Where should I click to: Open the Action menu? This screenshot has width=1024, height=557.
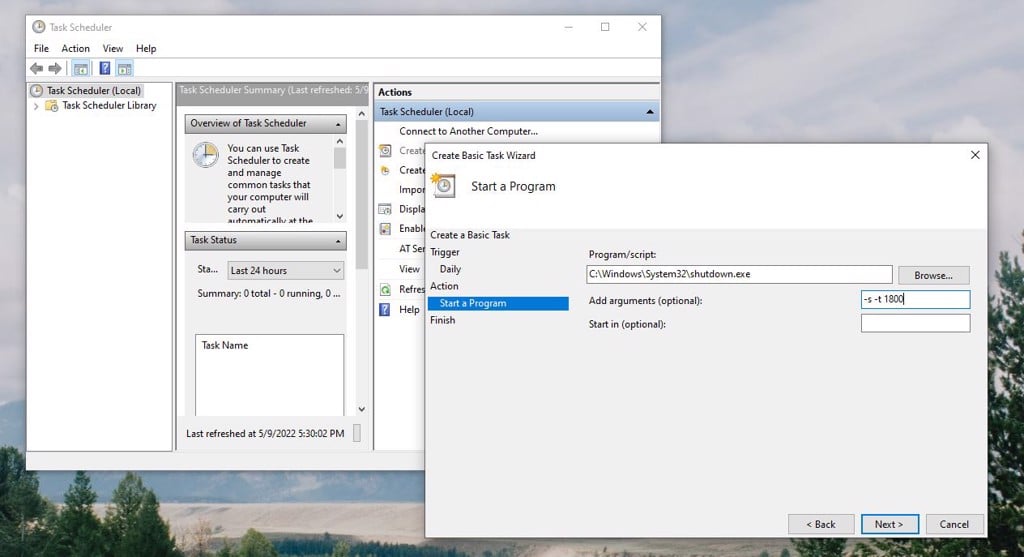coord(76,48)
